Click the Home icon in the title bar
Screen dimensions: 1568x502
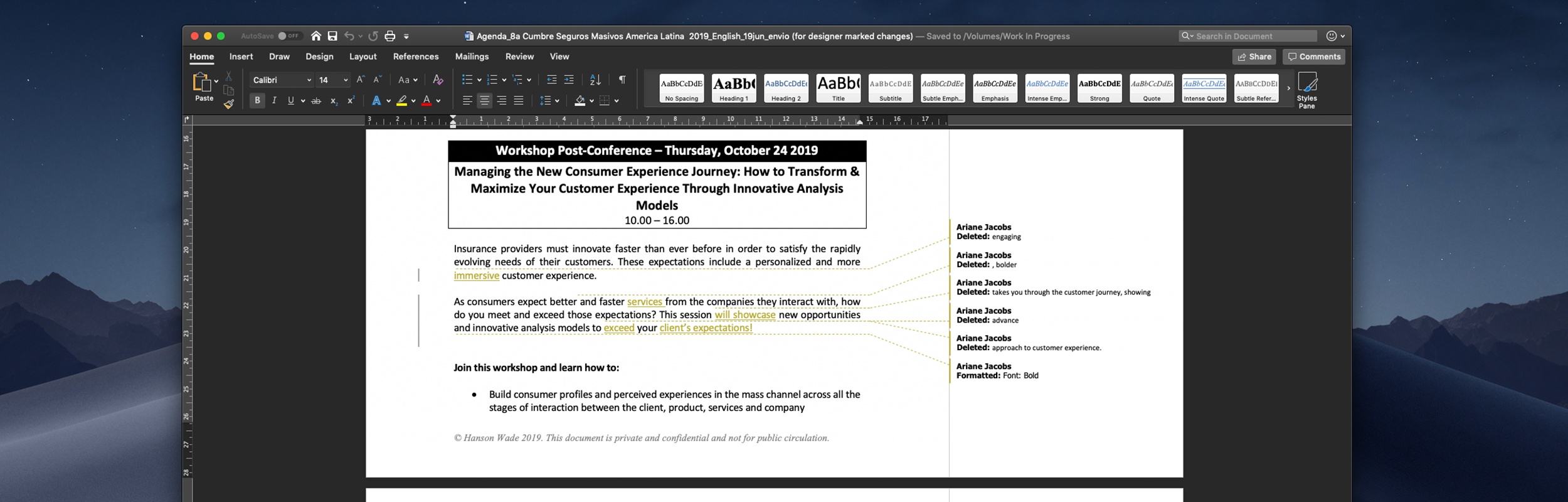316,36
